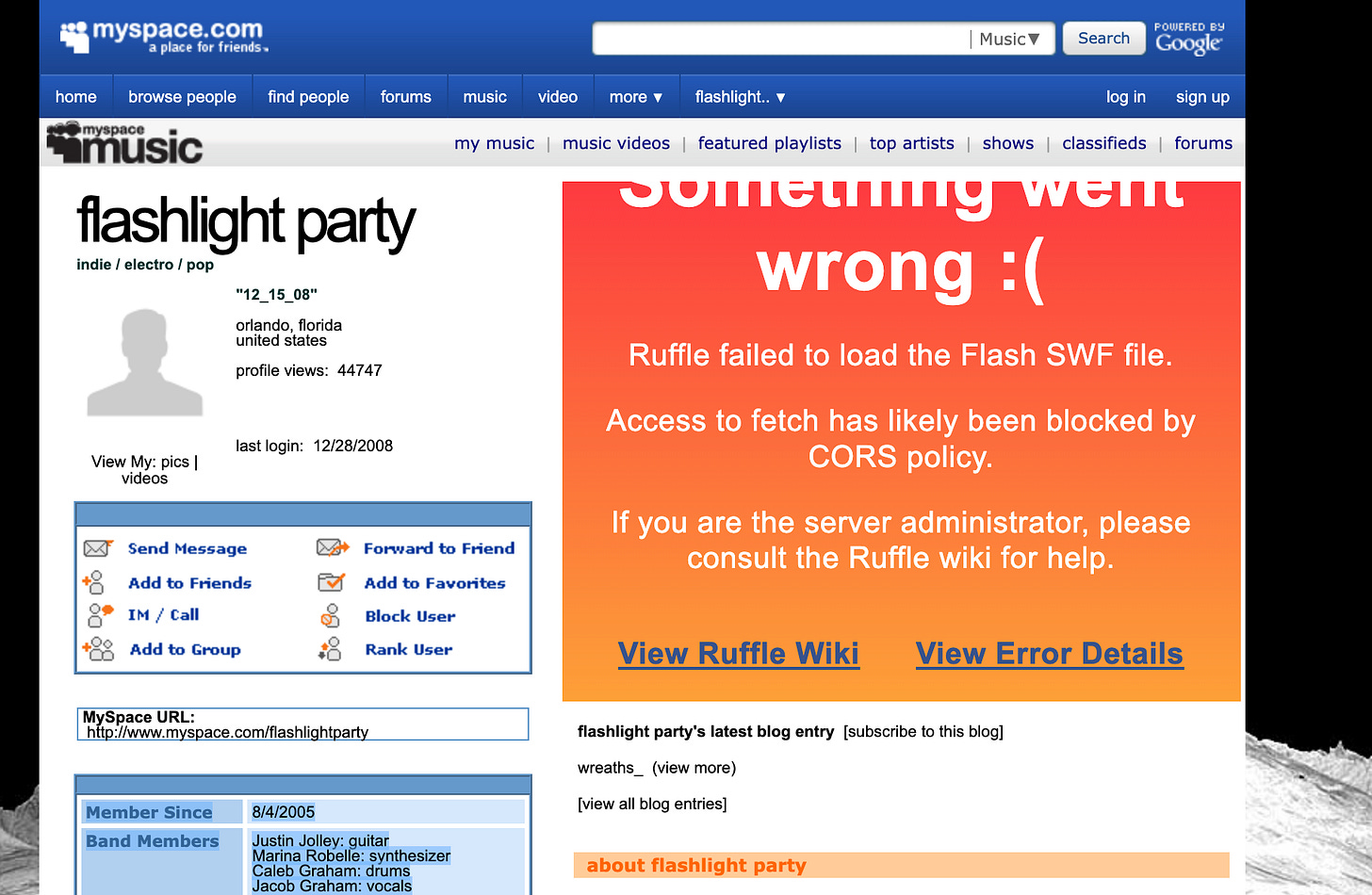Click the about flashlight party heading
1372x895 pixels.
click(696, 865)
